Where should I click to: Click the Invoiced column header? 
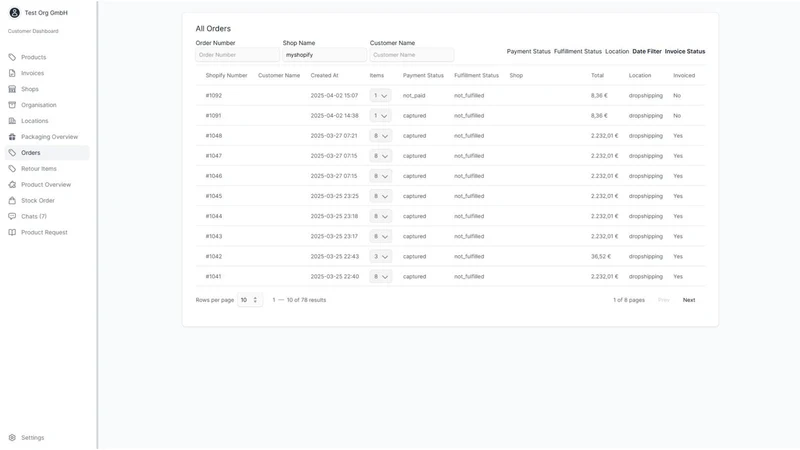pyautogui.click(x=684, y=76)
